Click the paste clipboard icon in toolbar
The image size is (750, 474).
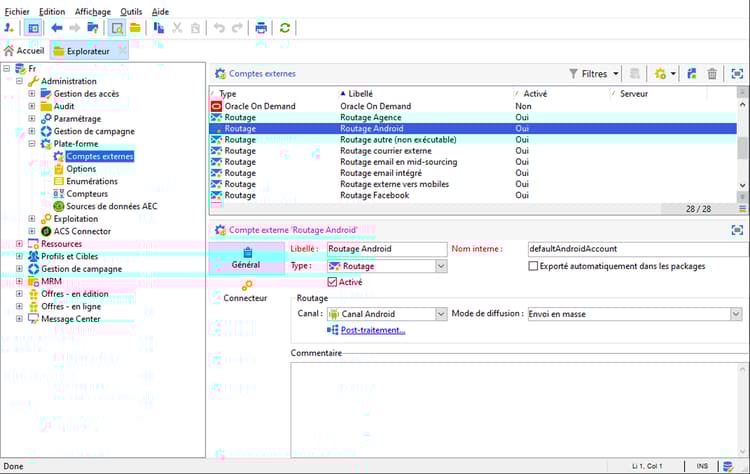point(195,28)
